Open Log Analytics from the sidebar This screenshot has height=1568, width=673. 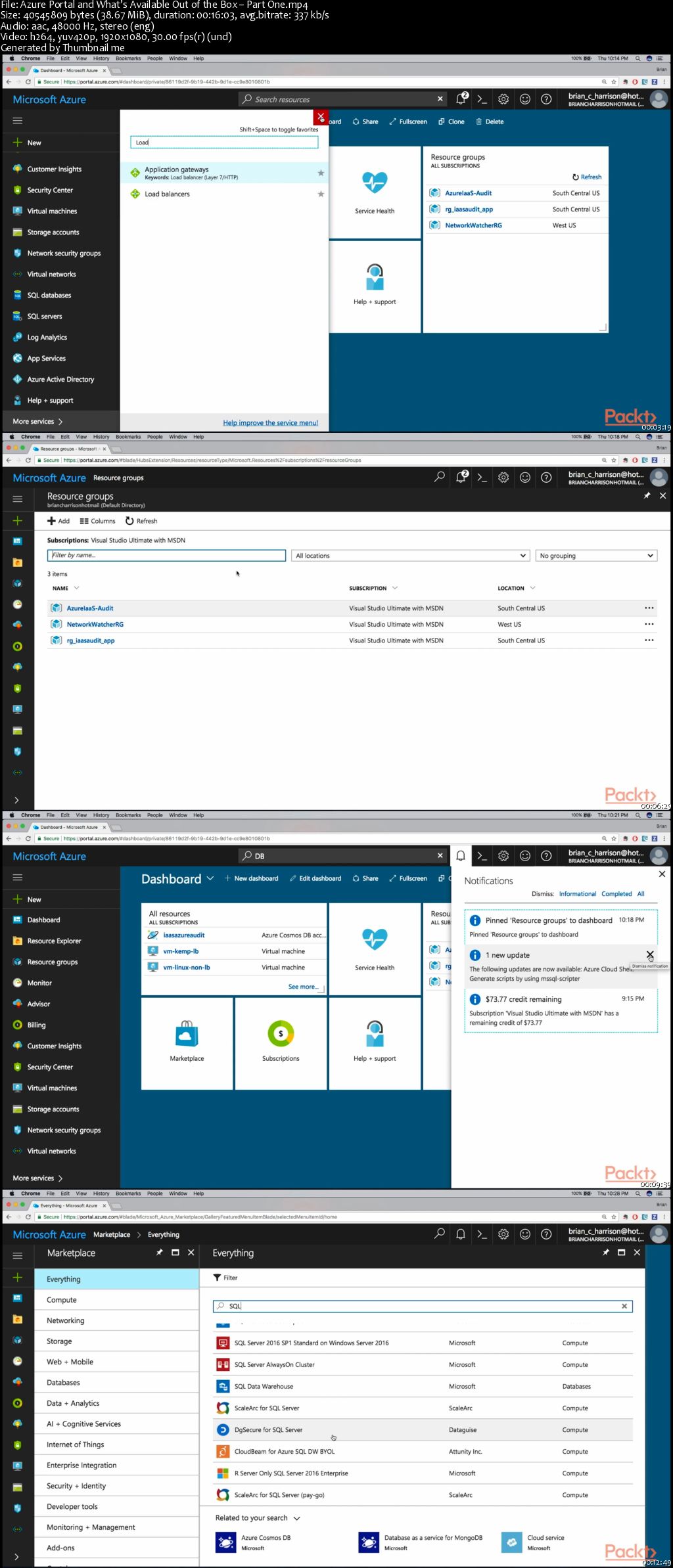(47, 337)
